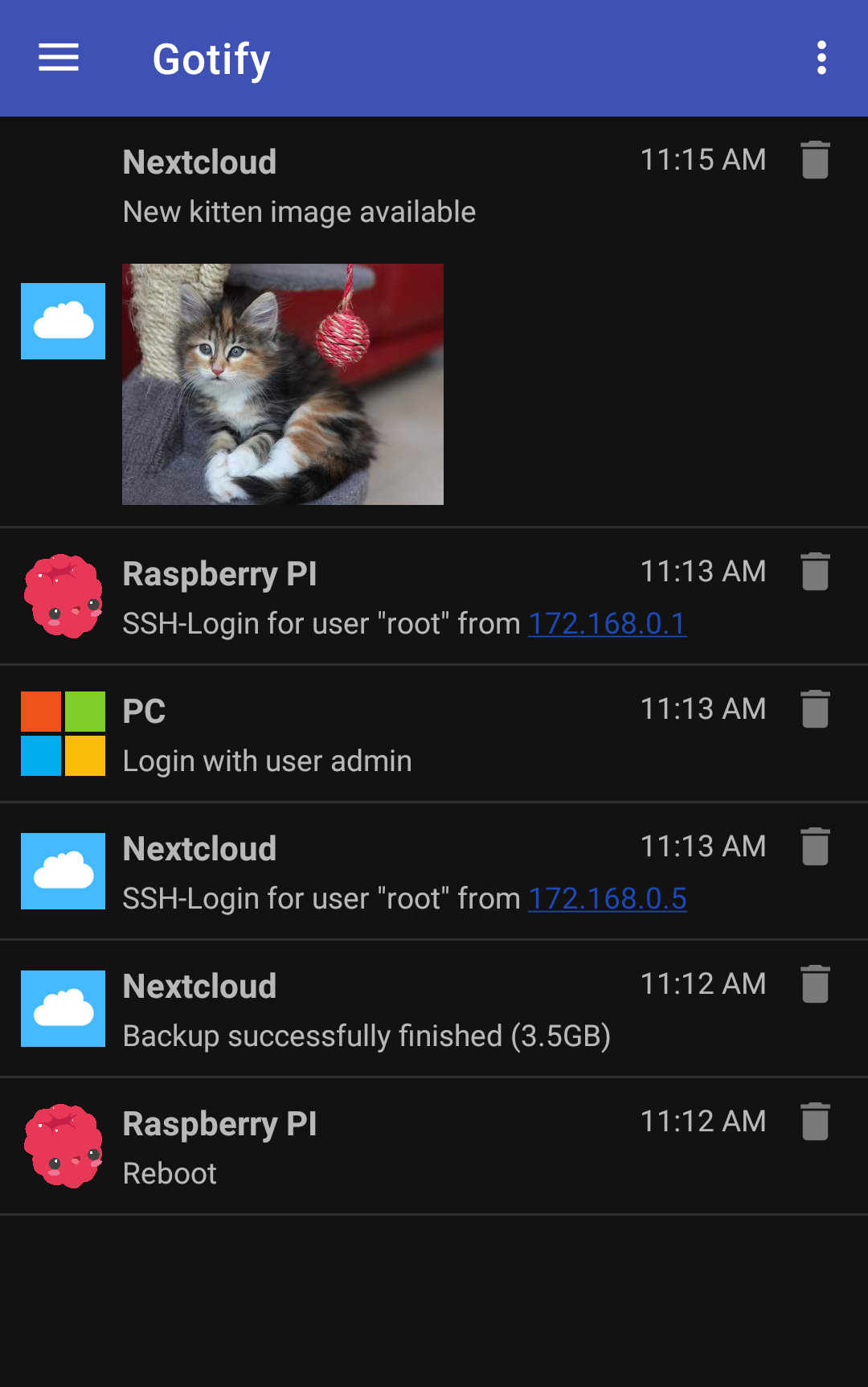Tap the PC Windows logo icon
The width and height of the screenshot is (868, 1387).
(63, 733)
